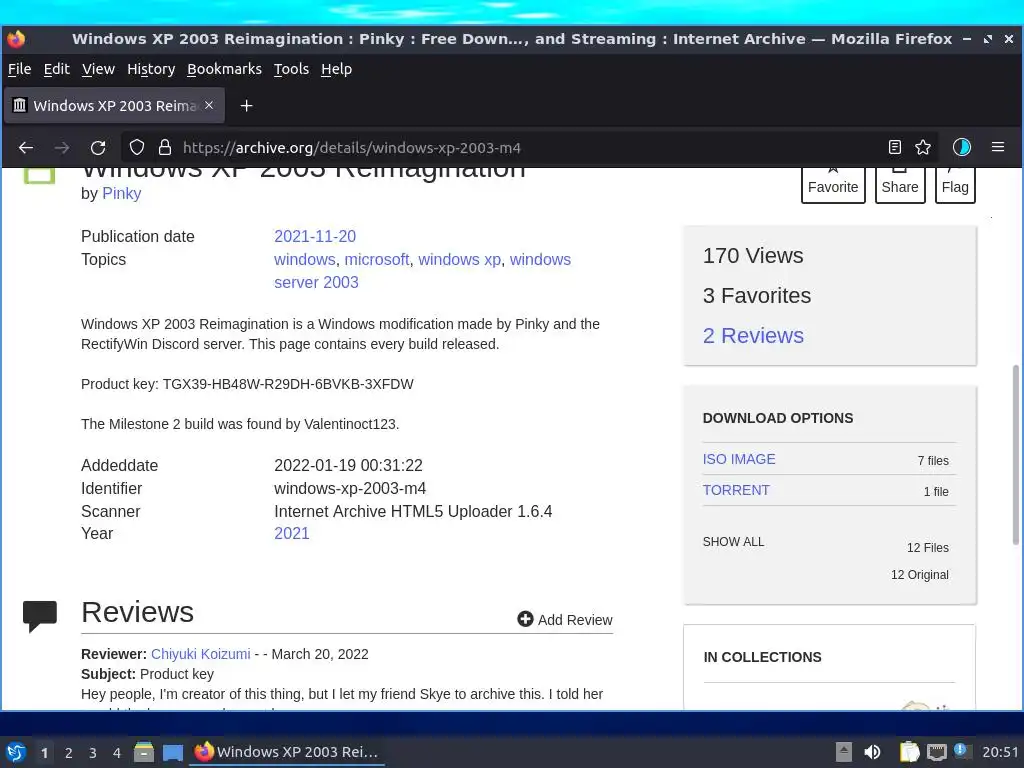
Task: Open the History menu
Action: (151, 69)
